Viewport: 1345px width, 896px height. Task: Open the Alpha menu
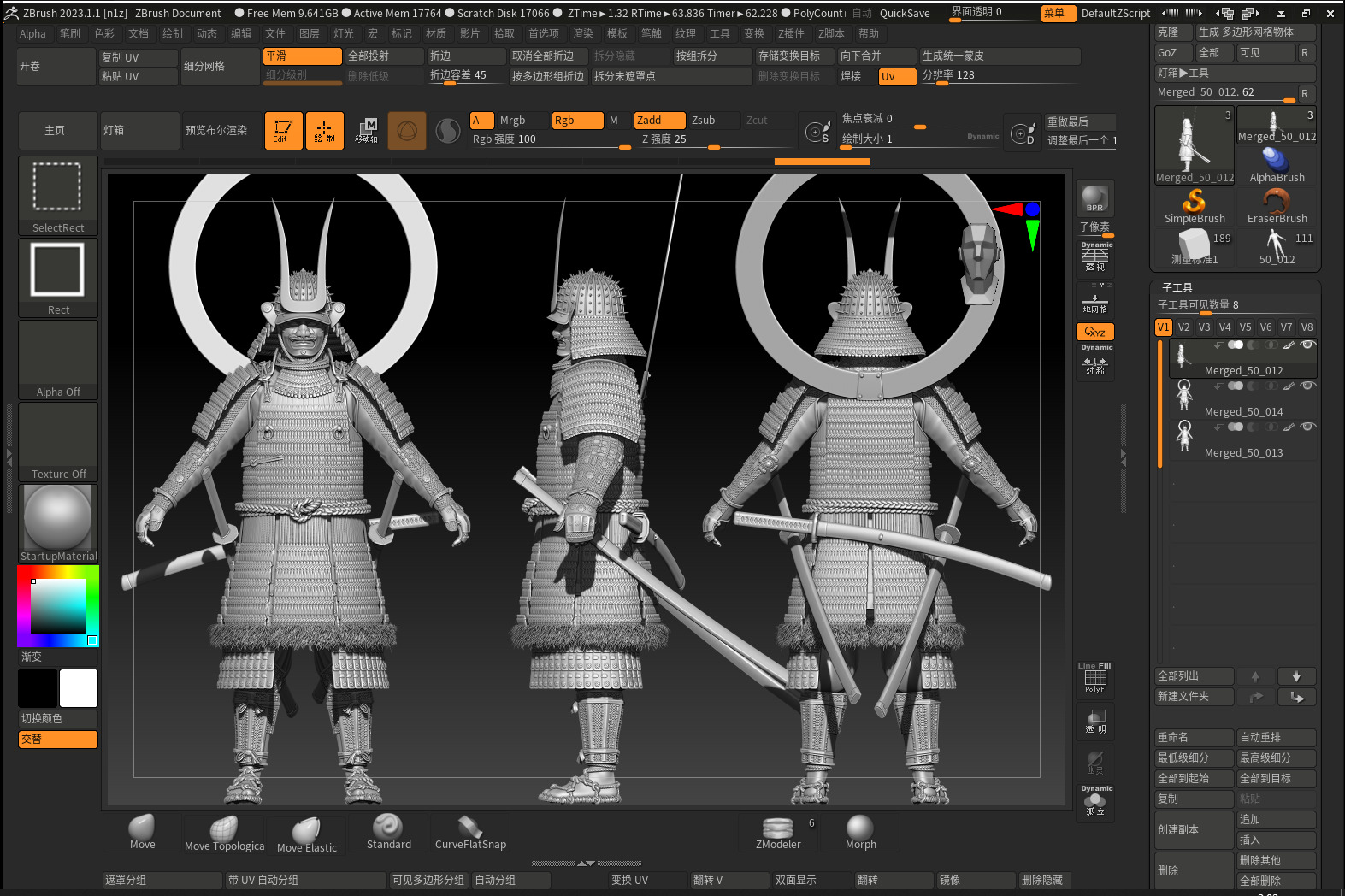(32, 34)
